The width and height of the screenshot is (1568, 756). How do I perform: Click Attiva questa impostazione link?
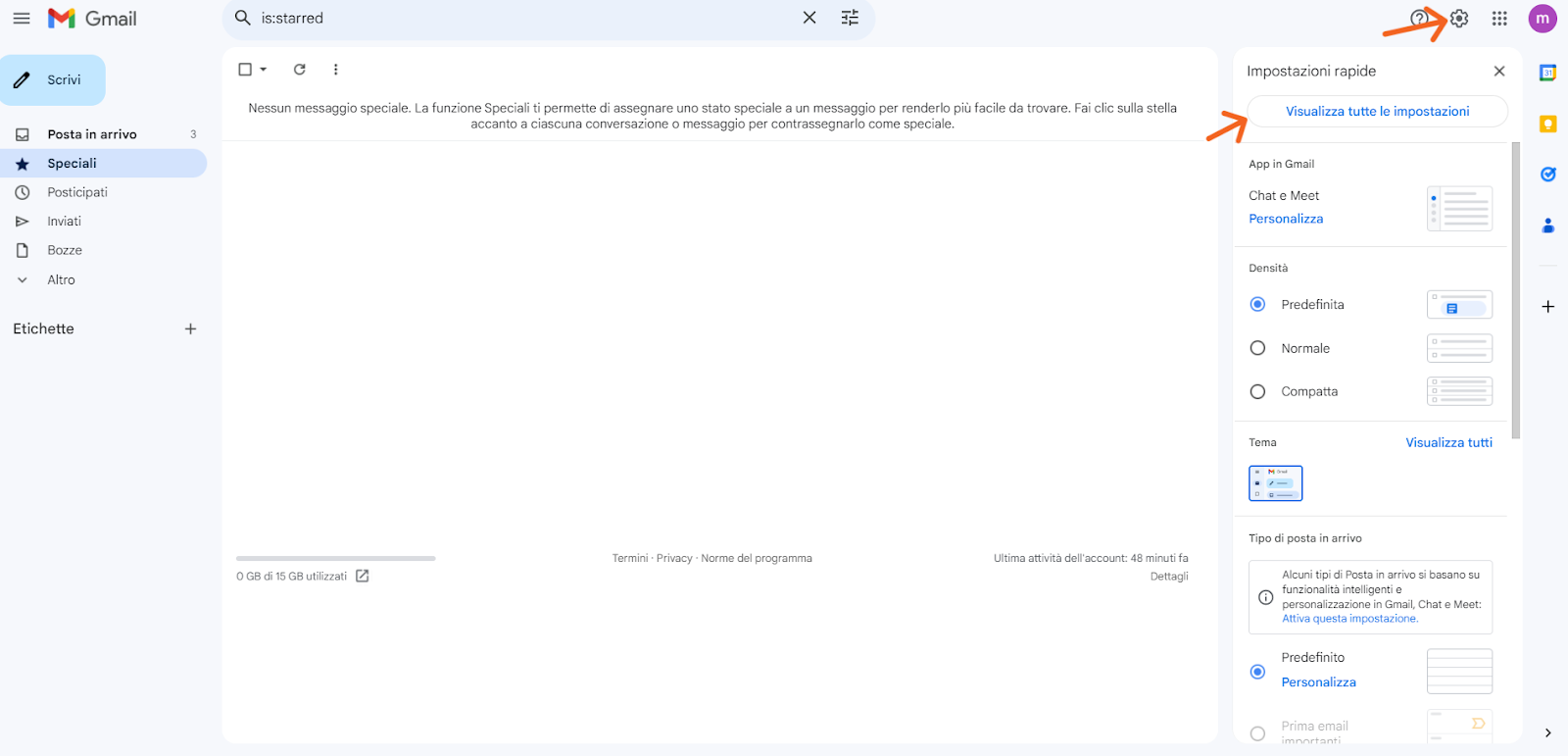1349,619
